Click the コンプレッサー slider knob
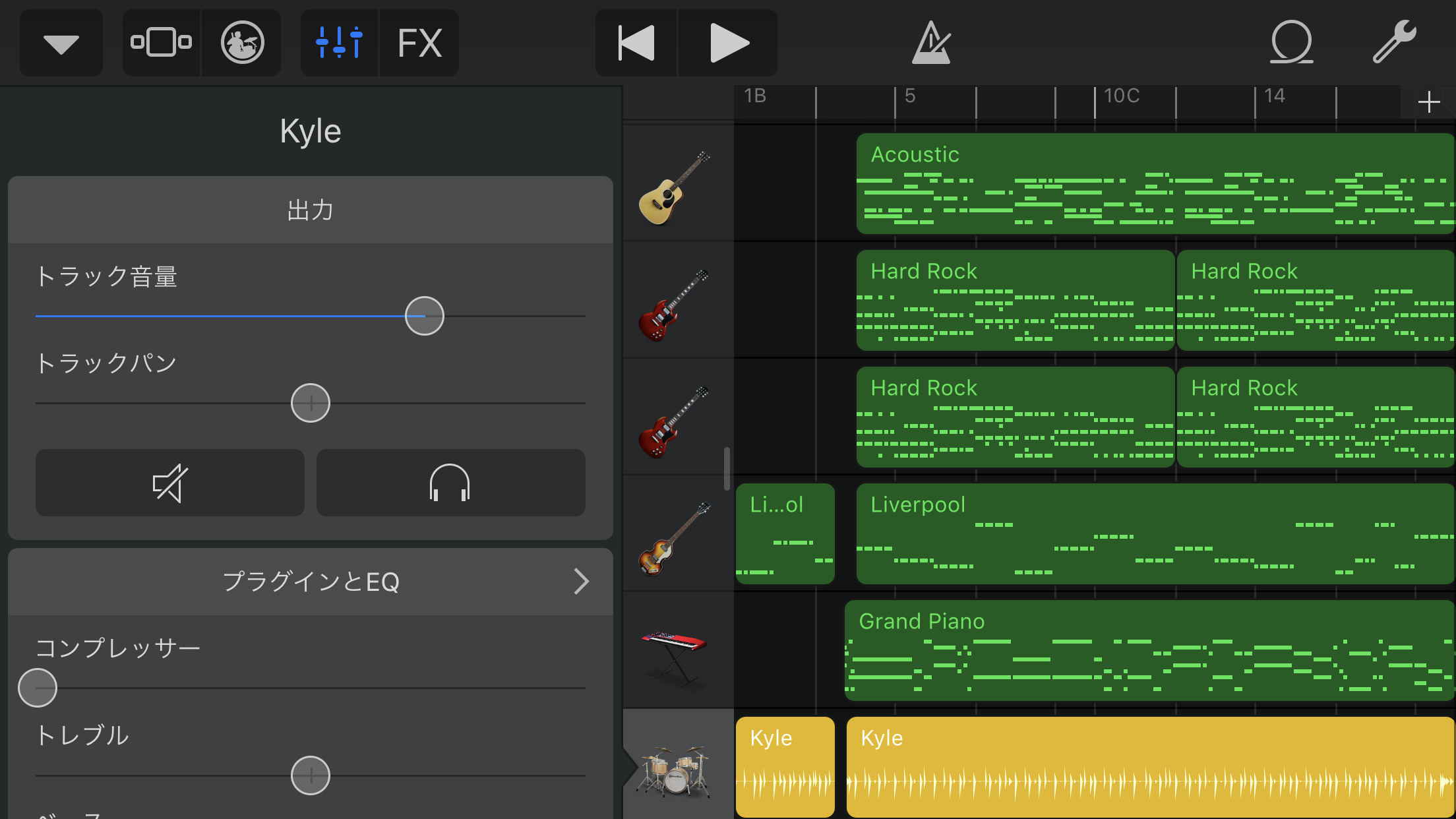The height and width of the screenshot is (819, 1456). click(x=38, y=688)
